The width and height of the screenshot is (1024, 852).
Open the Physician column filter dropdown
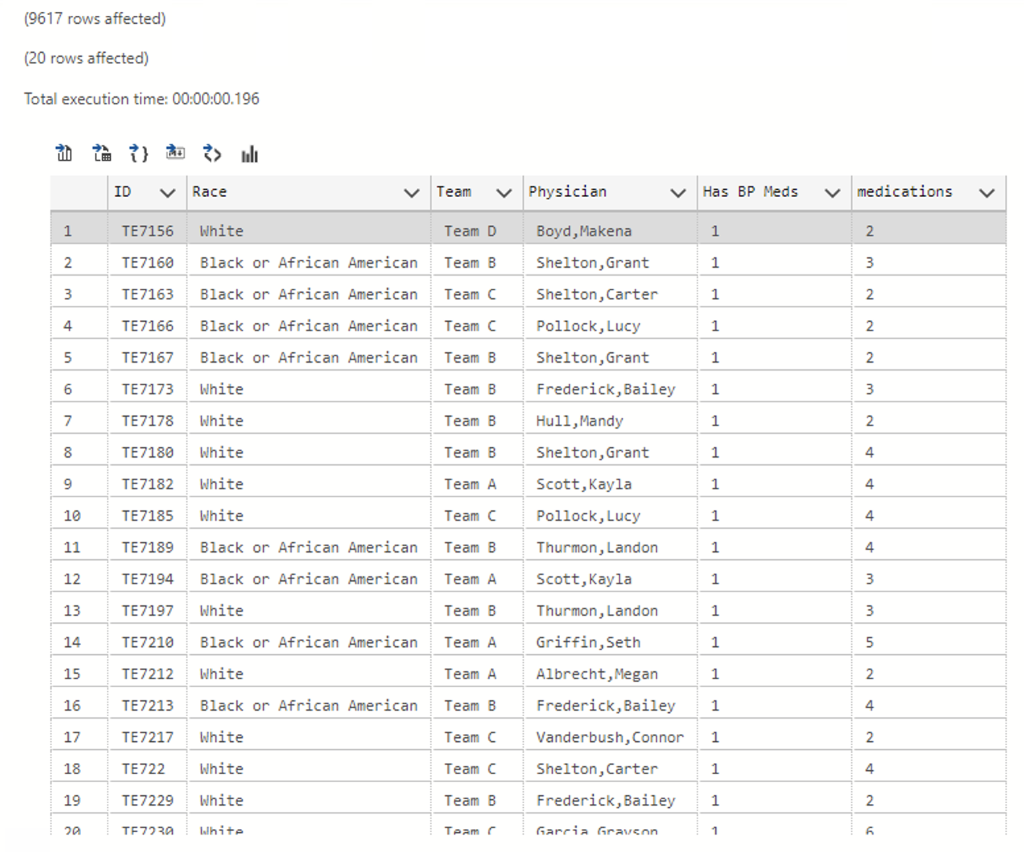click(679, 193)
